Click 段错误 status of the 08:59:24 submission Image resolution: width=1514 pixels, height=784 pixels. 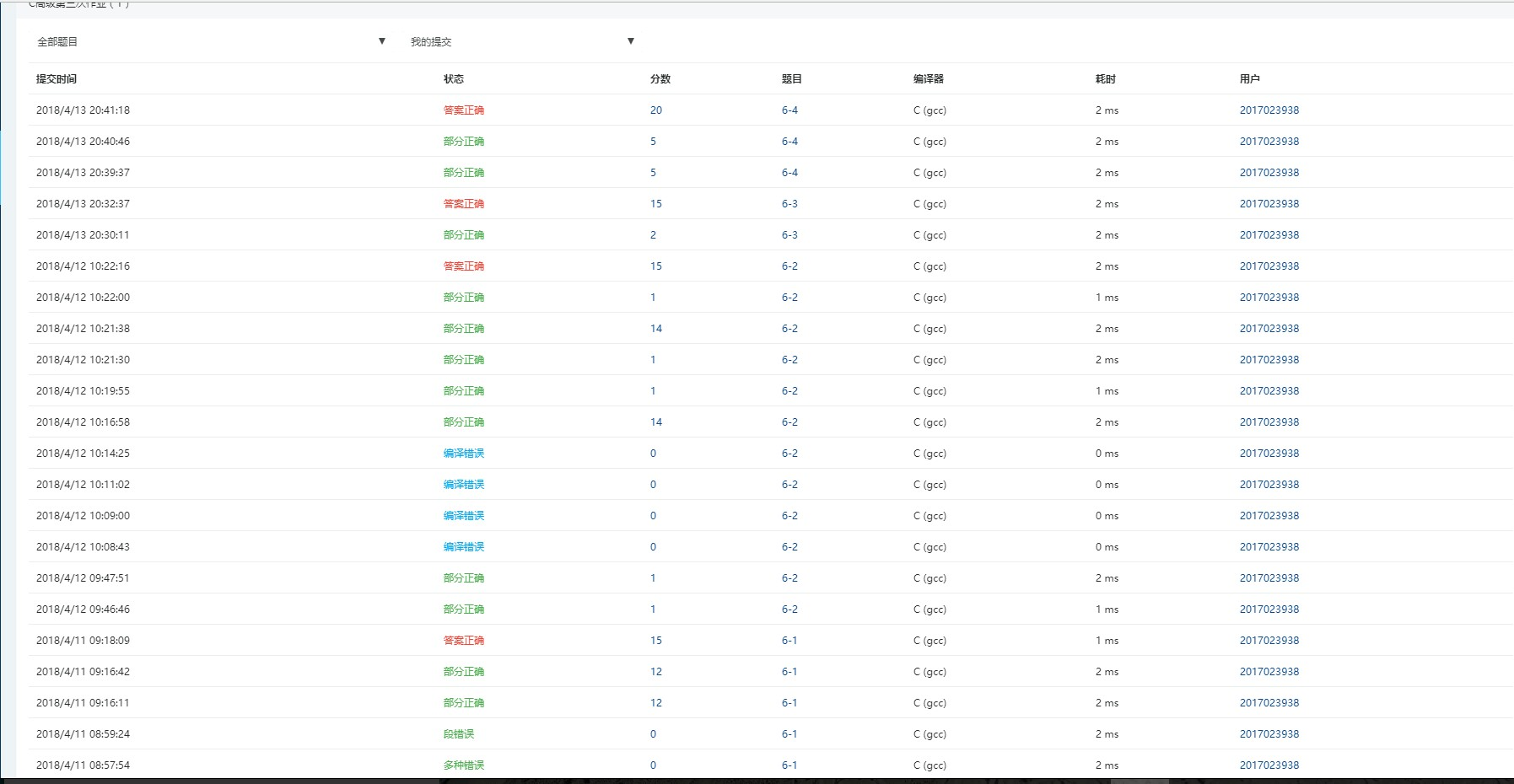point(459,734)
